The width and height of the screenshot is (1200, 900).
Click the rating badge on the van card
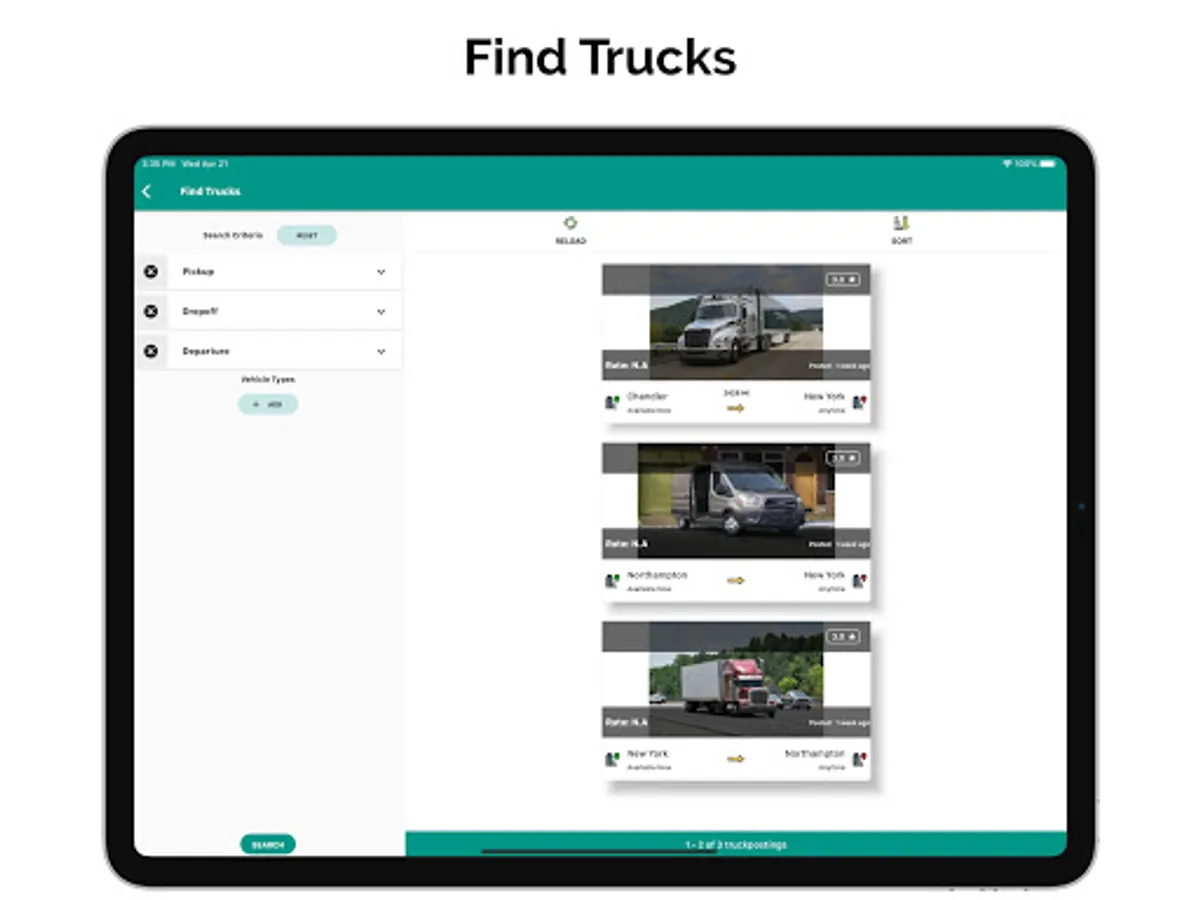pos(843,458)
